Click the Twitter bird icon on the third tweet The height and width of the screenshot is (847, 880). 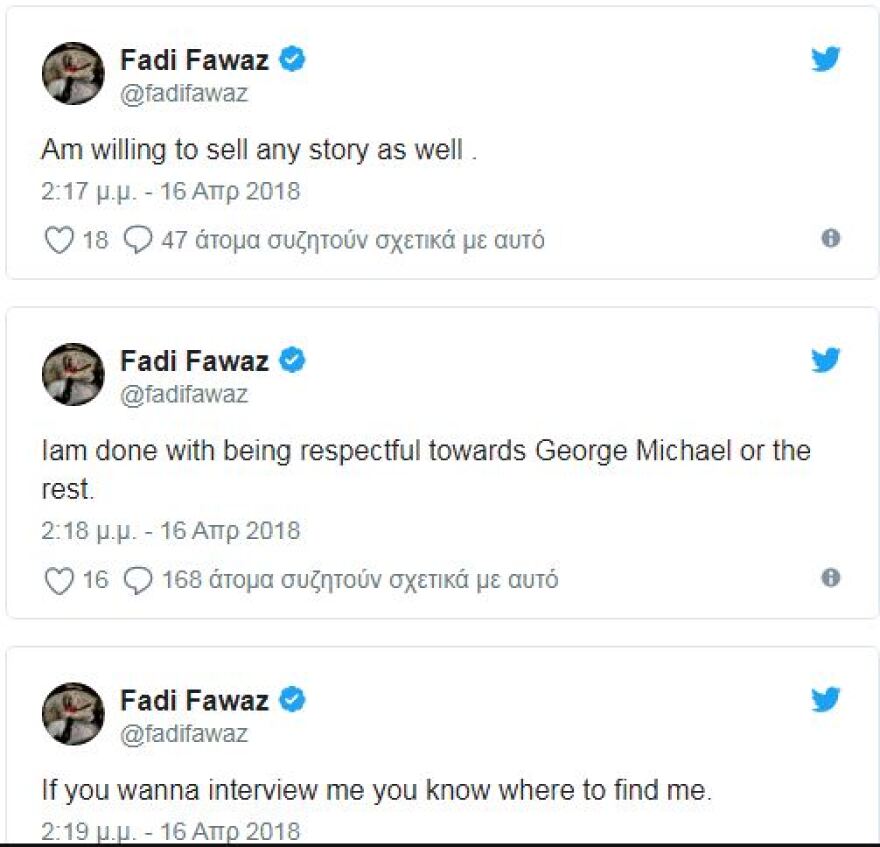click(x=826, y=701)
